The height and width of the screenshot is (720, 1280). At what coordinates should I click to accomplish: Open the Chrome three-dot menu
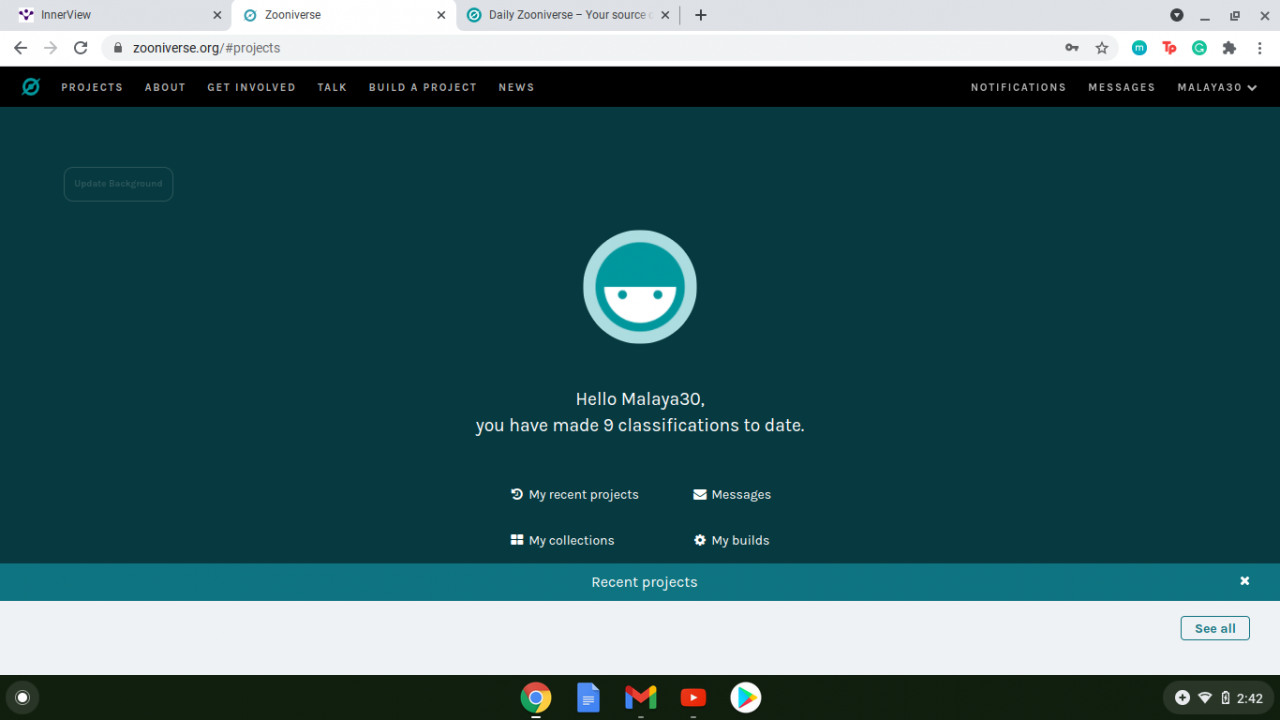[1259, 48]
